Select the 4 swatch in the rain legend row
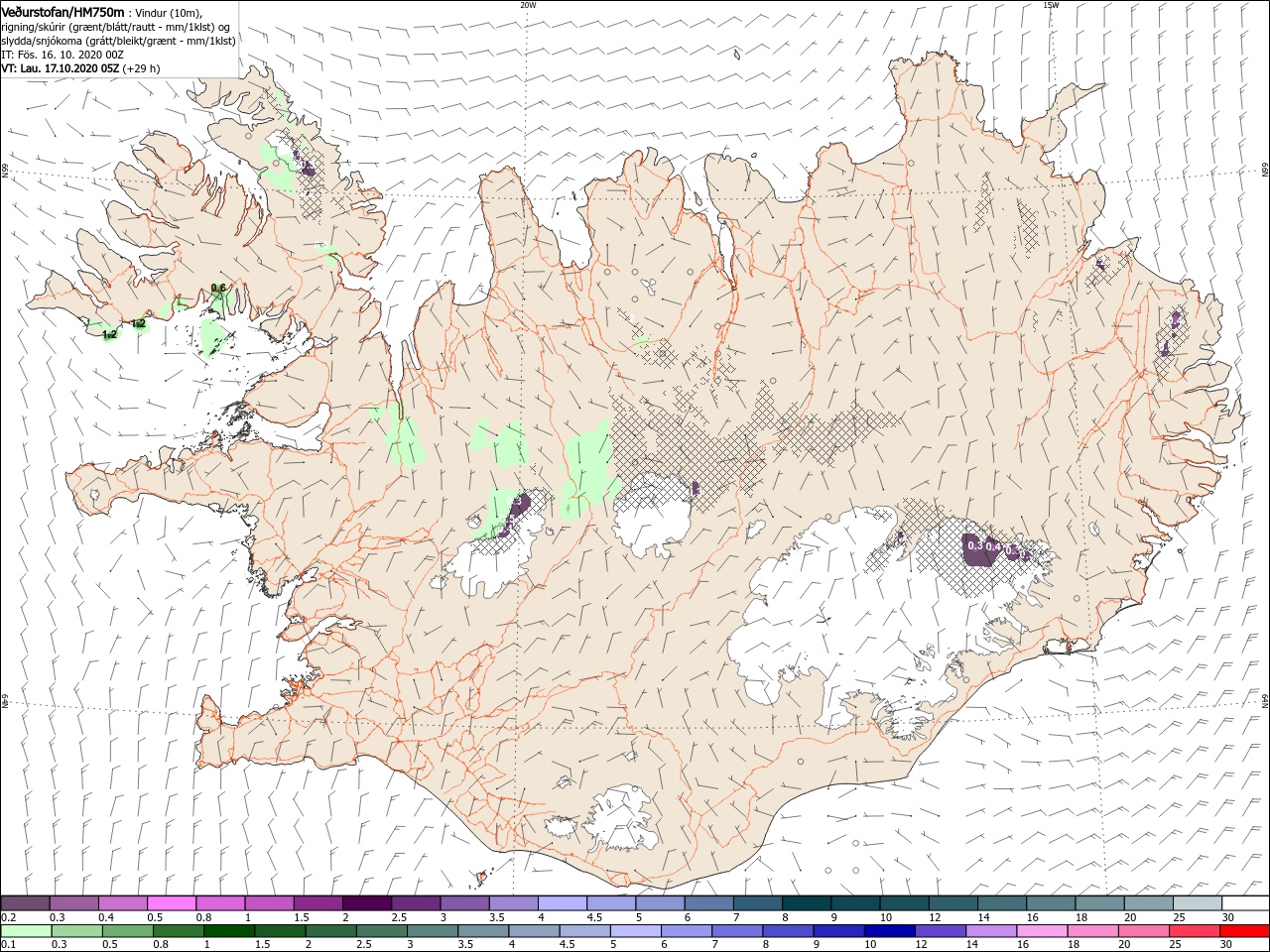The image size is (1270, 952). pyautogui.click(x=534, y=931)
